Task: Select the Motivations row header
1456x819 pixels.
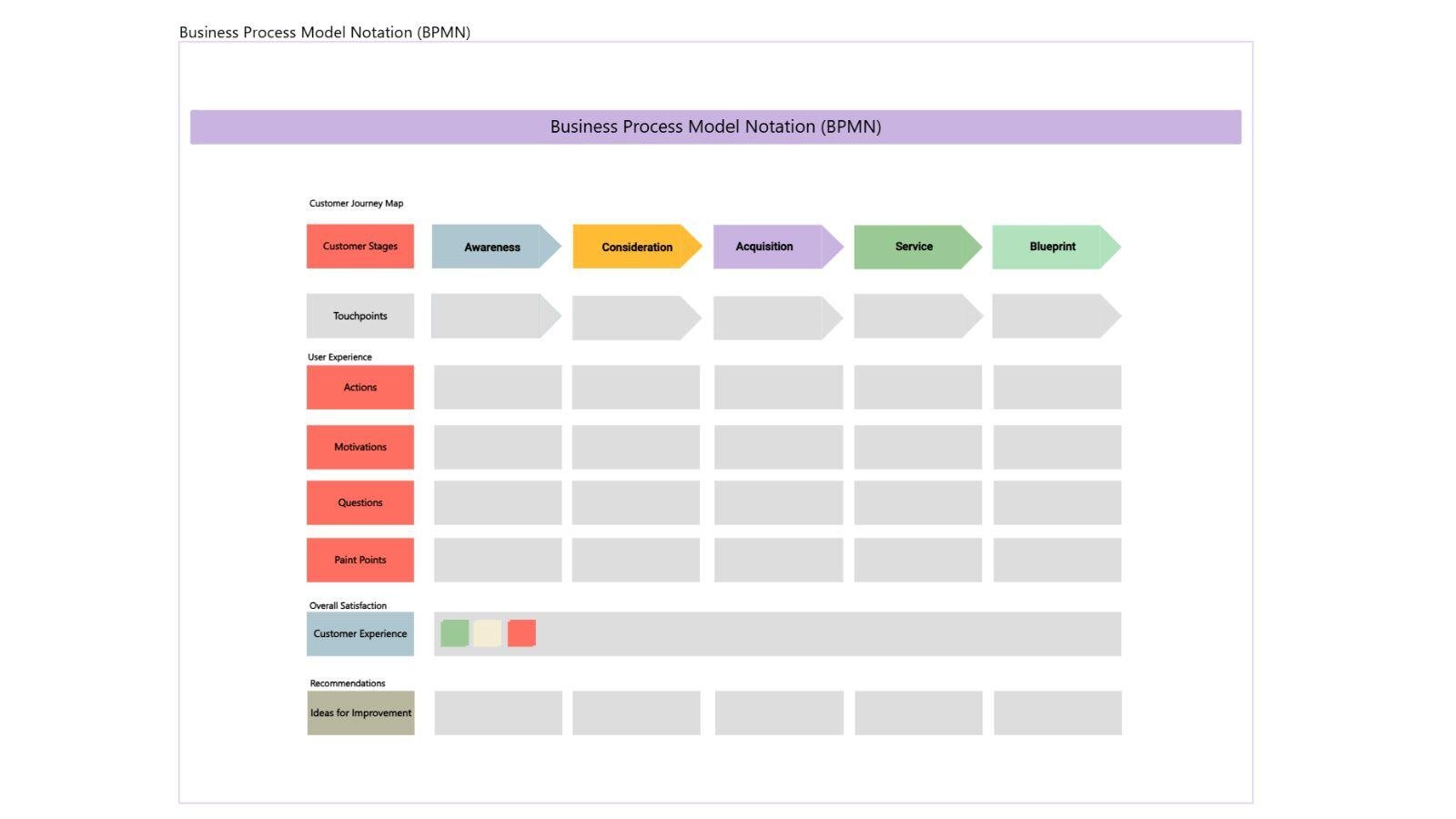Action: tap(359, 447)
